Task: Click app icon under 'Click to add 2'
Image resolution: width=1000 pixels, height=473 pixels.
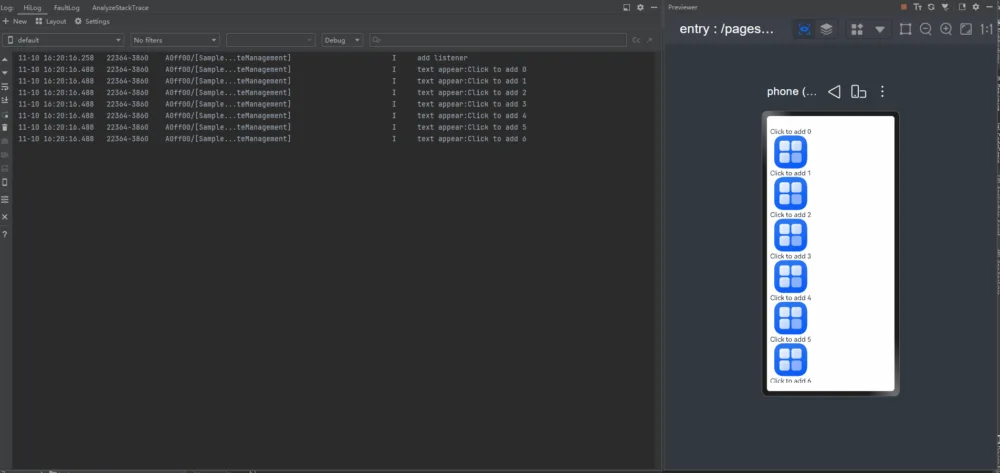Action: 791,235
